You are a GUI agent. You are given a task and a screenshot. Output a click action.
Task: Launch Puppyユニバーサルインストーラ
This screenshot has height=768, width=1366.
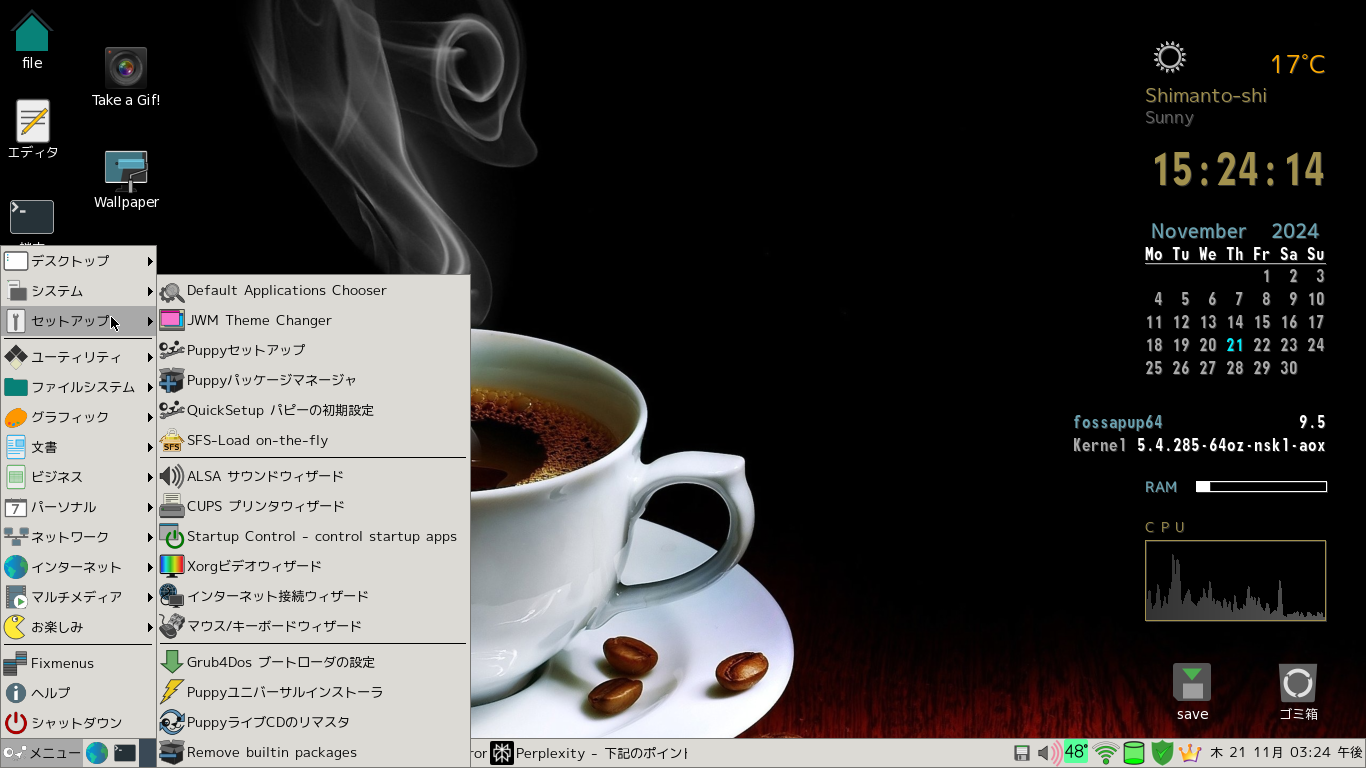(313, 692)
